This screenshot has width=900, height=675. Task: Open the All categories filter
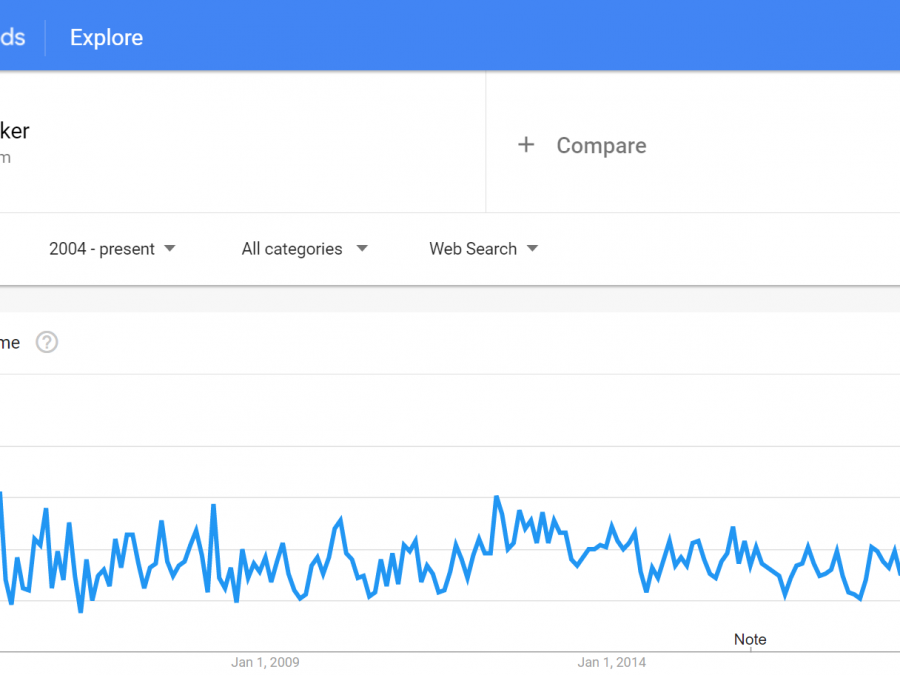291,249
